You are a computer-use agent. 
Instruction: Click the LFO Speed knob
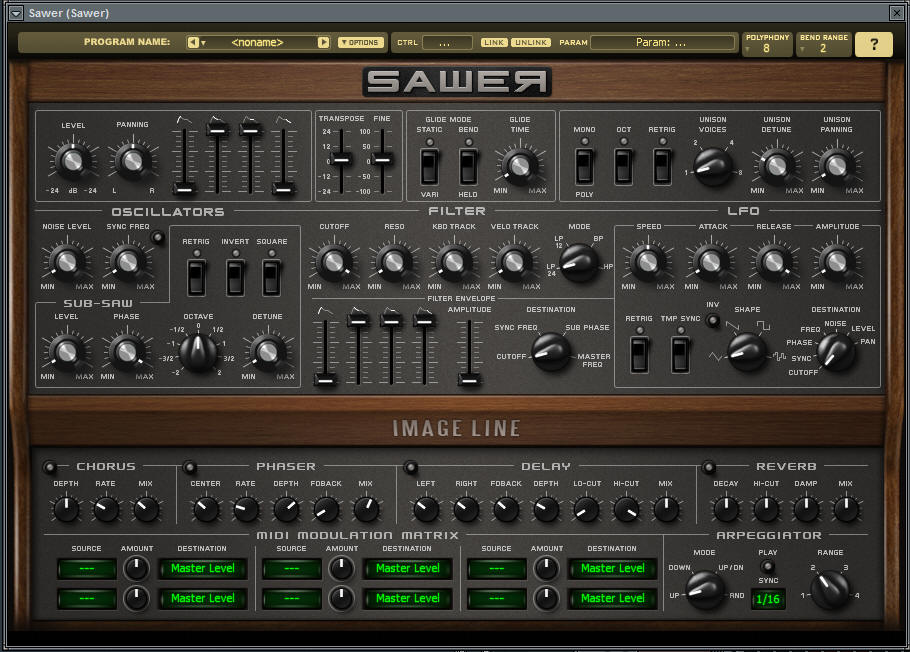(647, 263)
